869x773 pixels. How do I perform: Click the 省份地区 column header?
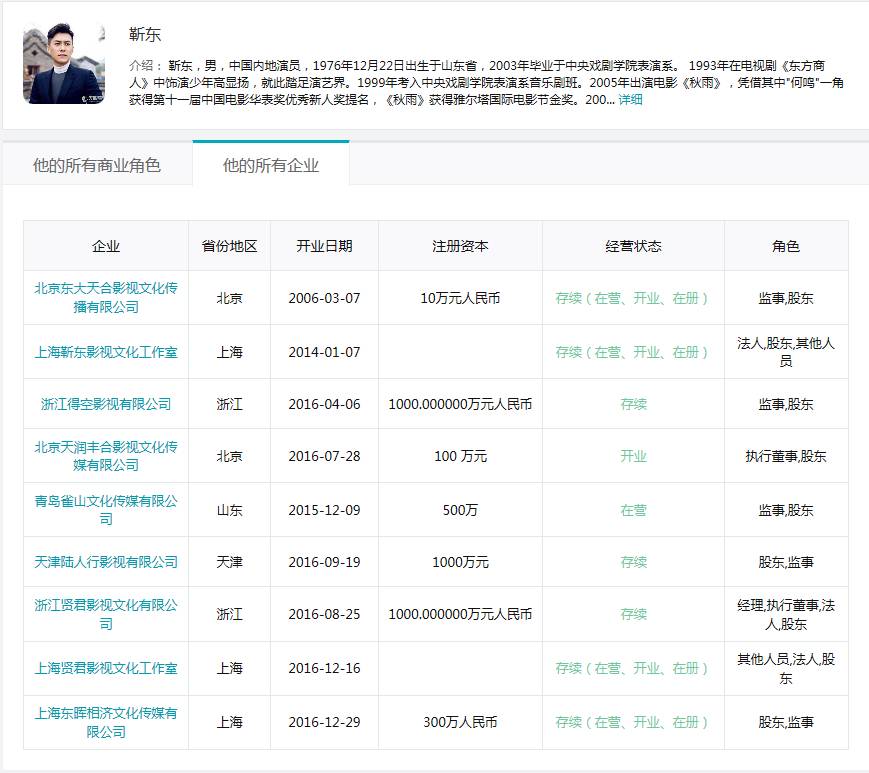coord(229,246)
